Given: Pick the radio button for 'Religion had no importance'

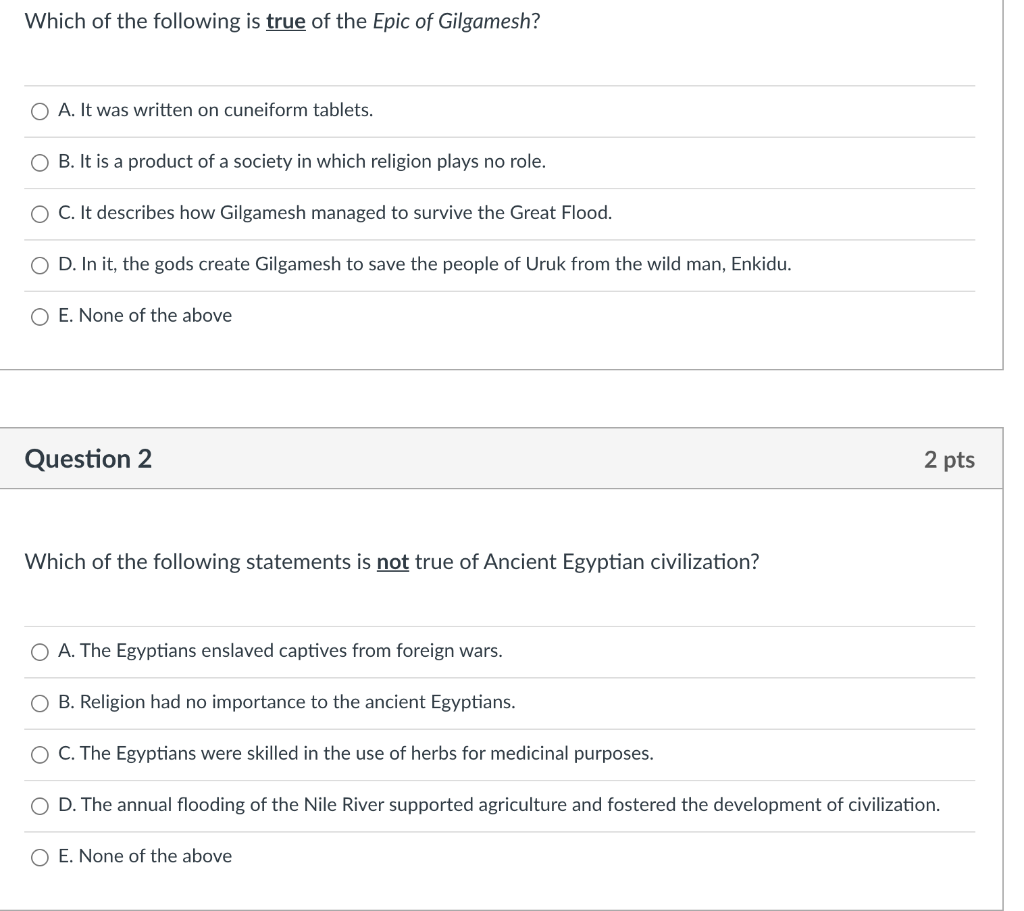Looking at the screenshot, I should point(40,703).
